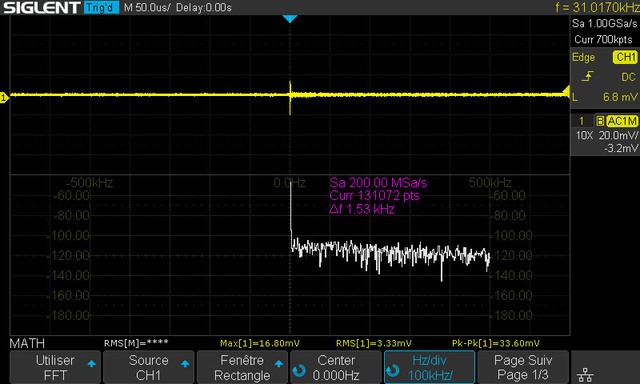Click the yellow channel 1 ground marker
640x384 pixels.
point(4,98)
